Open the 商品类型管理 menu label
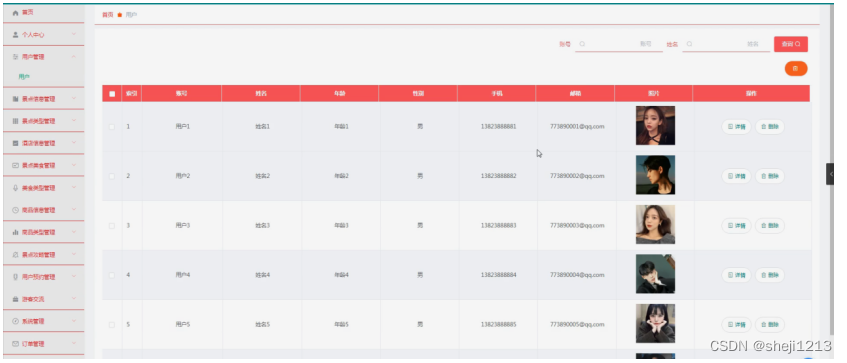The image size is (847, 363). click(38, 232)
